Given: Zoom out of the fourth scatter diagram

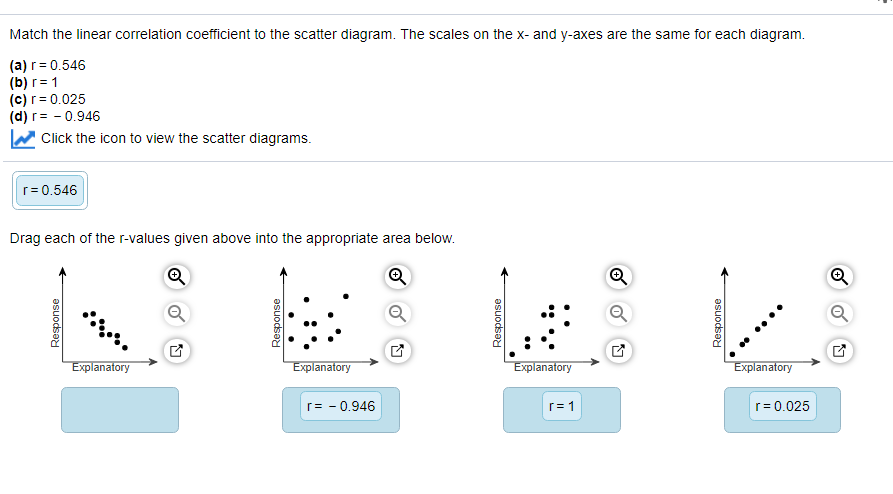Looking at the screenshot, I should click(839, 313).
